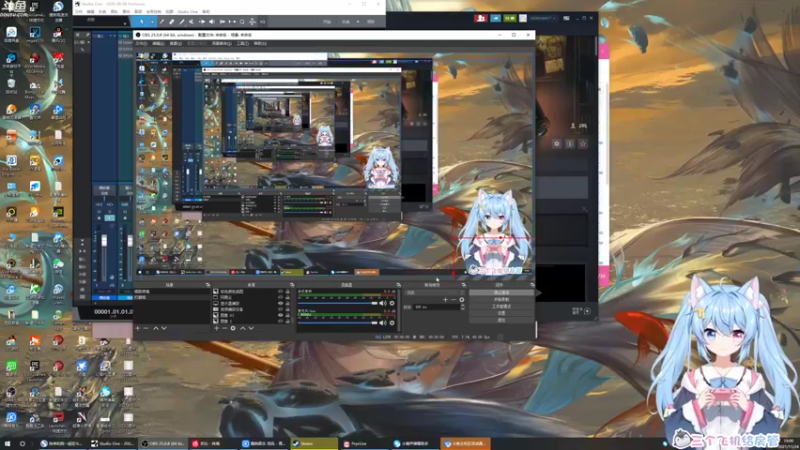800x450 pixels.
Task: Adjust the Desktop Audio volume slider in OBS
Action: coord(338,304)
